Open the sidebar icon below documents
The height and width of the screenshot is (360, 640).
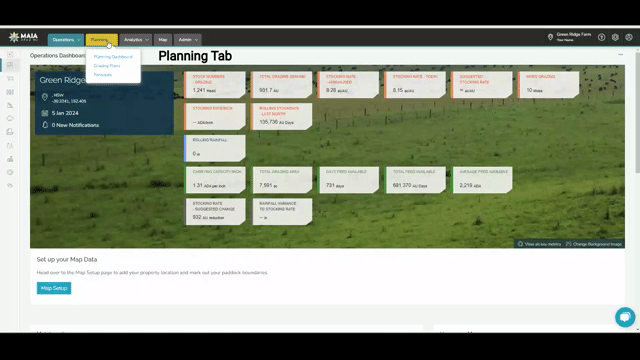pyautogui.click(x=10, y=145)
